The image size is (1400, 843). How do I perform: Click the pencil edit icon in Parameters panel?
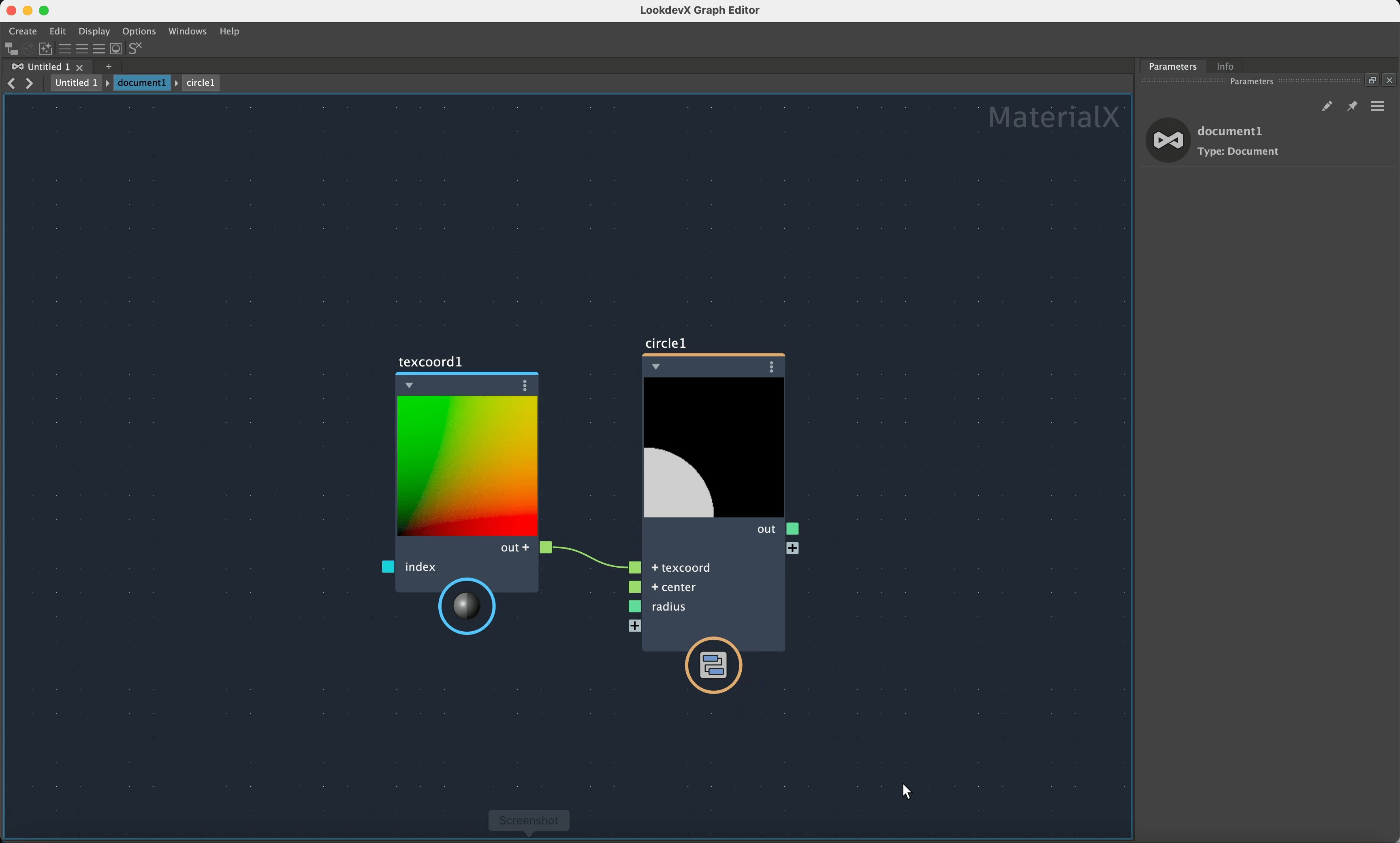(x=1327, y=107)
